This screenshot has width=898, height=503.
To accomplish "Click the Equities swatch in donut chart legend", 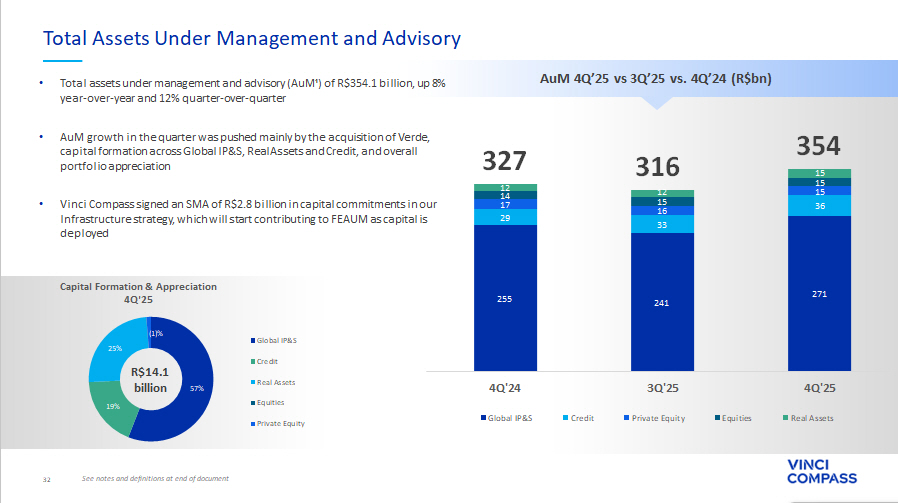I will (250, 403).
